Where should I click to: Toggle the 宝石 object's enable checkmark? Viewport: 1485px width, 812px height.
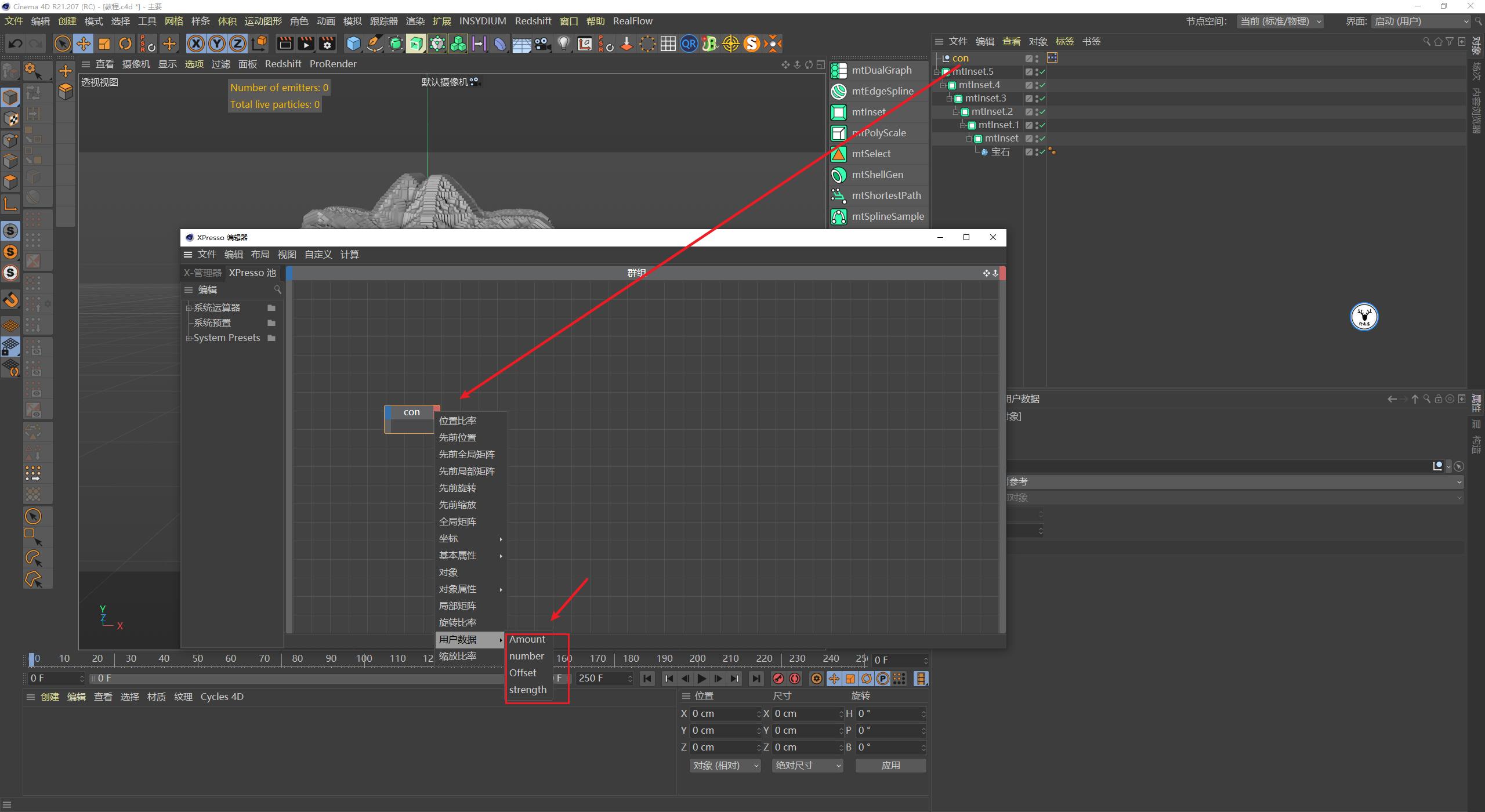(1042, 152)
